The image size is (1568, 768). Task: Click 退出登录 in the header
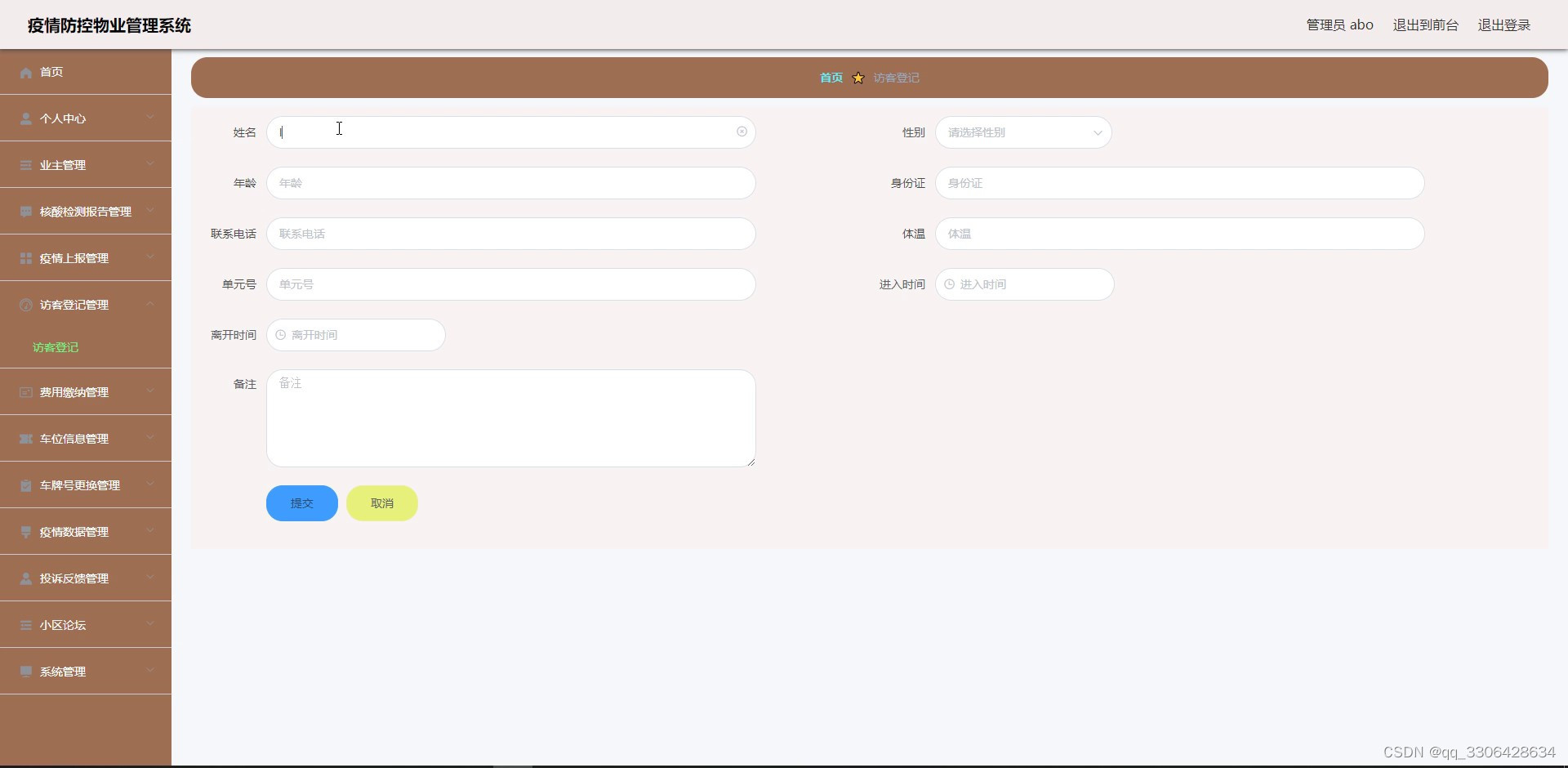pyautogui.click(x=1504, y=25)
